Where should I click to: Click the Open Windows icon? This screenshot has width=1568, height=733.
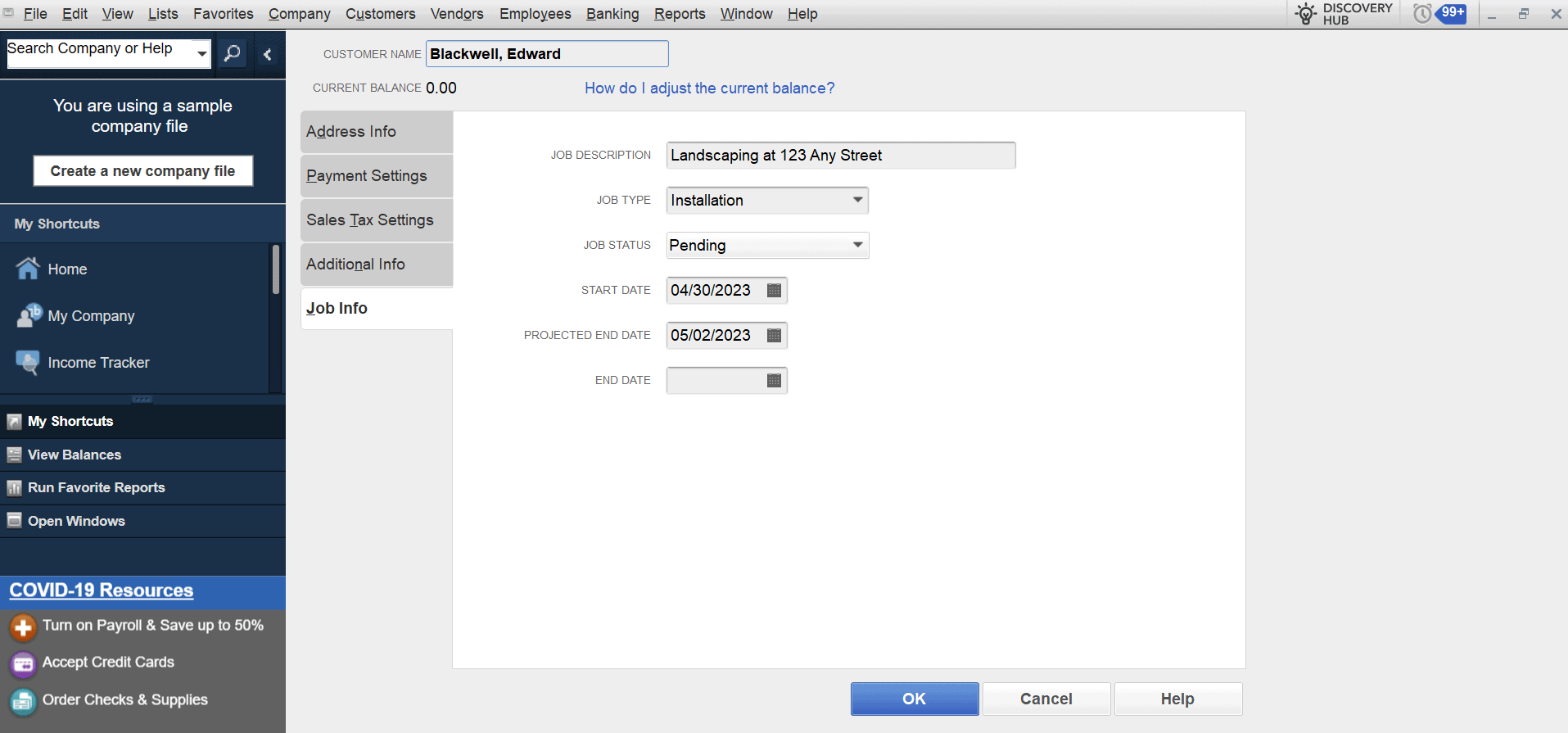[14, 521]
